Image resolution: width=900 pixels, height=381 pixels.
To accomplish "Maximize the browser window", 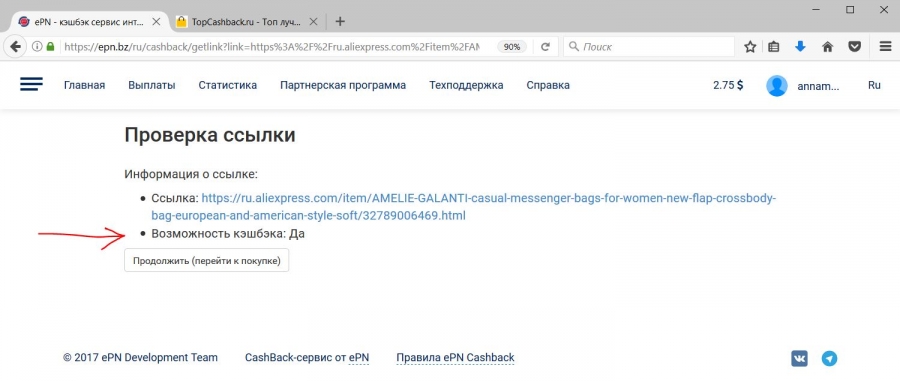I will tap(851, 9).
